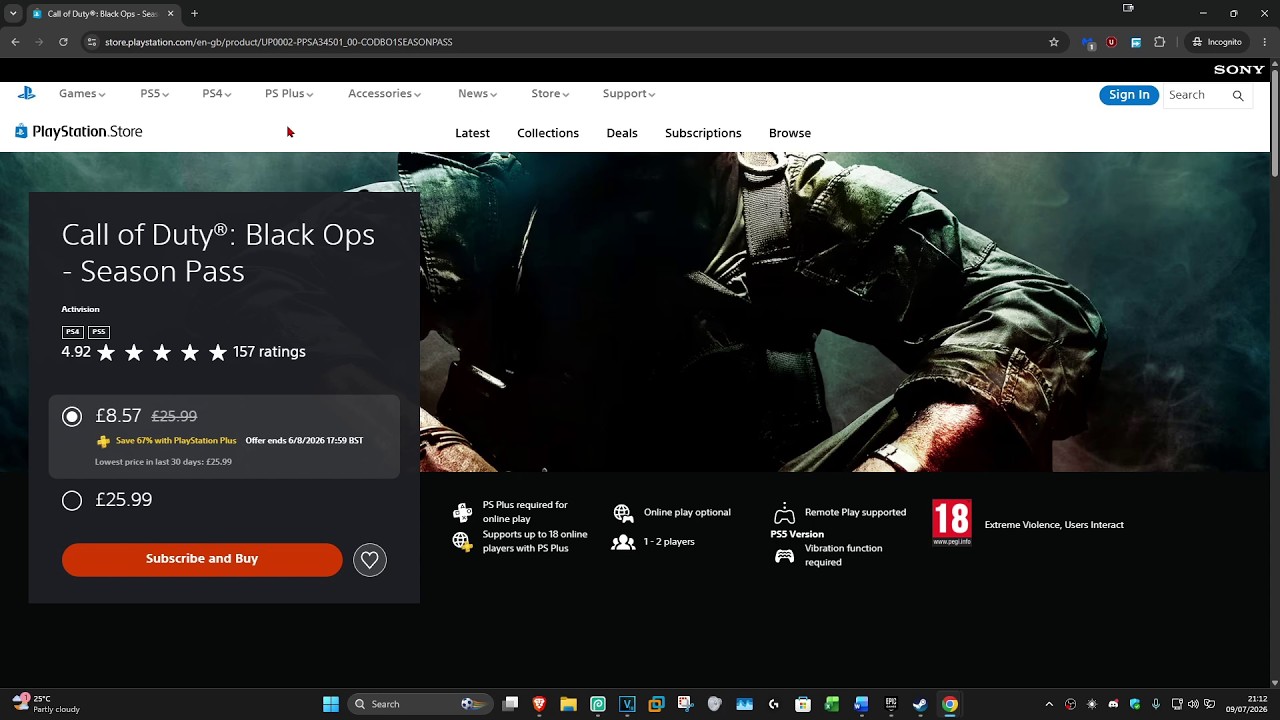Image resolution: width=1280 pixels, height=720 pixels.
Task: Click the search magnifier icon in the header
Action: 1238,95
